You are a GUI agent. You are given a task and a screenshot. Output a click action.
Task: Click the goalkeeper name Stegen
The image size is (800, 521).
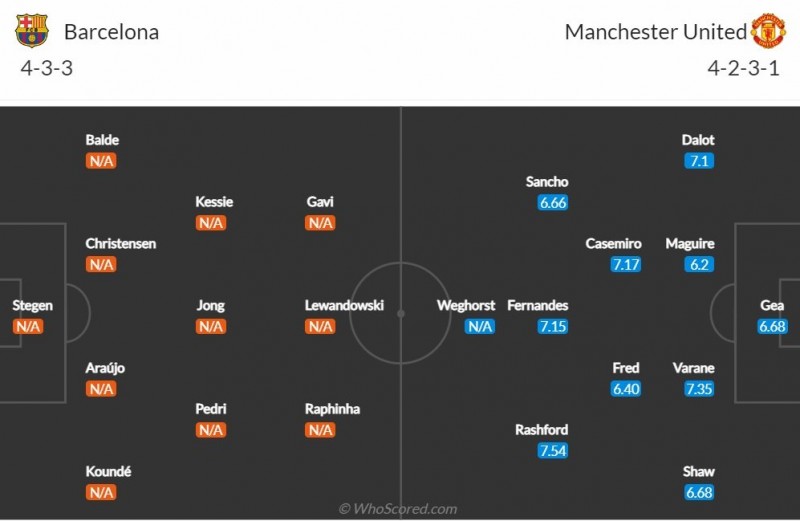(32, 305)
